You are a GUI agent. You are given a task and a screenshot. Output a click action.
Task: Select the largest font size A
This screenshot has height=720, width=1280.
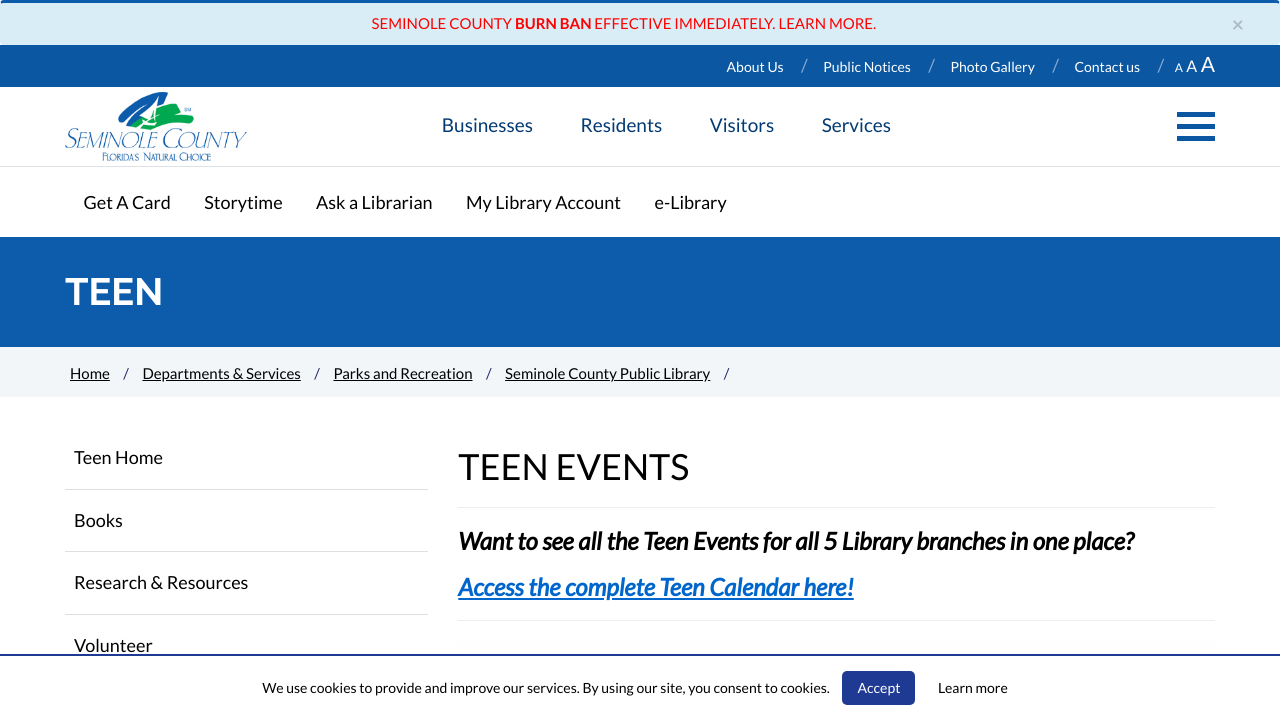[1208, 65]
